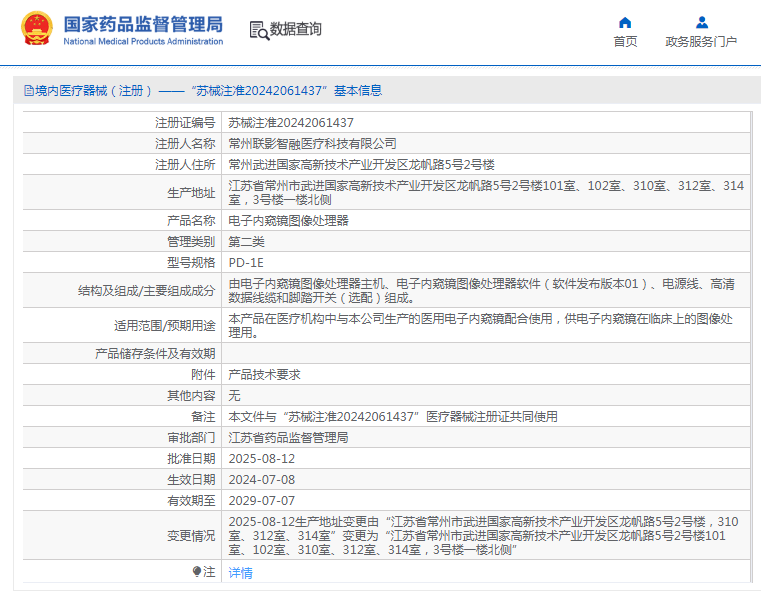Click the product name 电子内窥镜图像处理器
The width and height of the screenshot is (761, 595).
tap(289, 220)
